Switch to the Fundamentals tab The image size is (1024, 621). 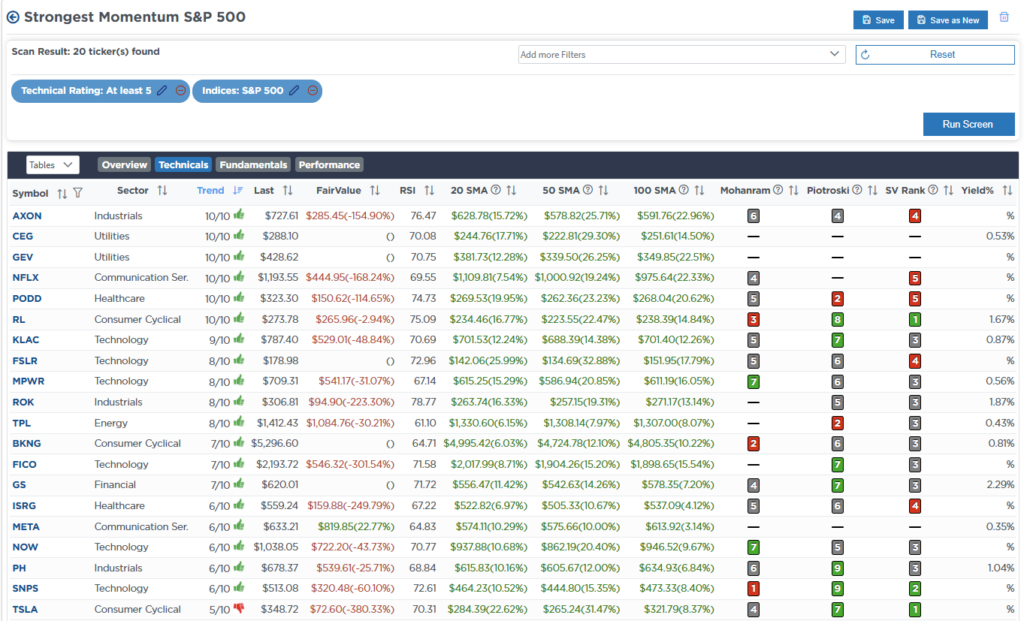[253, 165]
